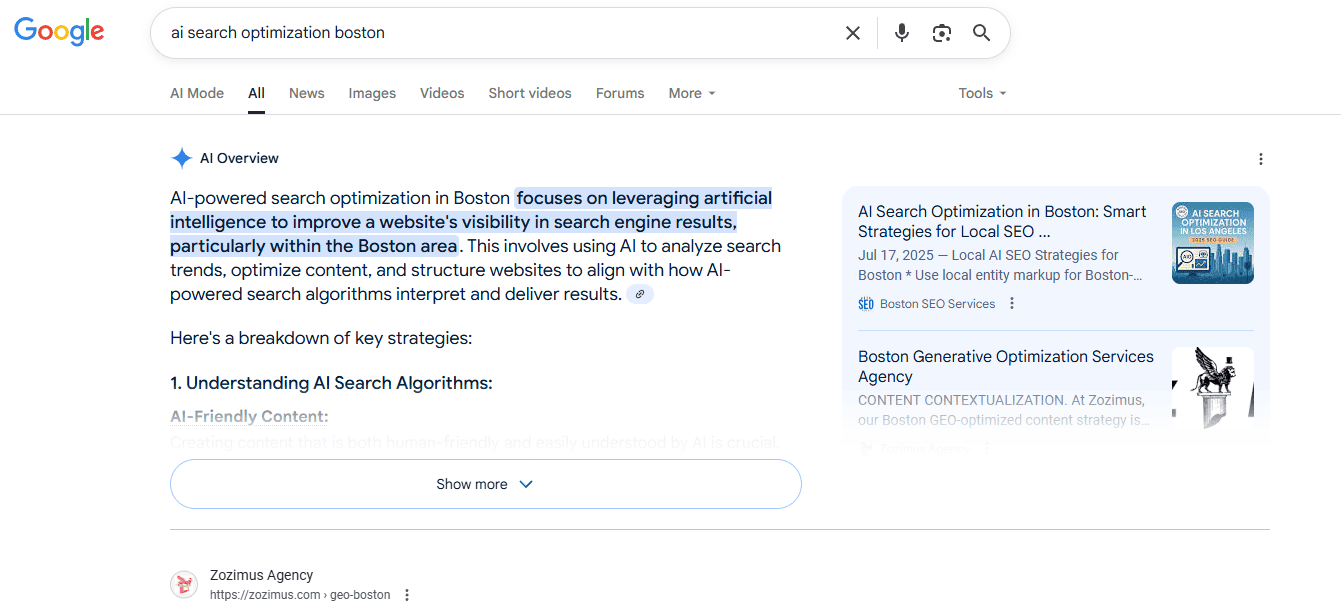Open the News tab
The image size is (1341, 614).
click(x=307, y=93)
